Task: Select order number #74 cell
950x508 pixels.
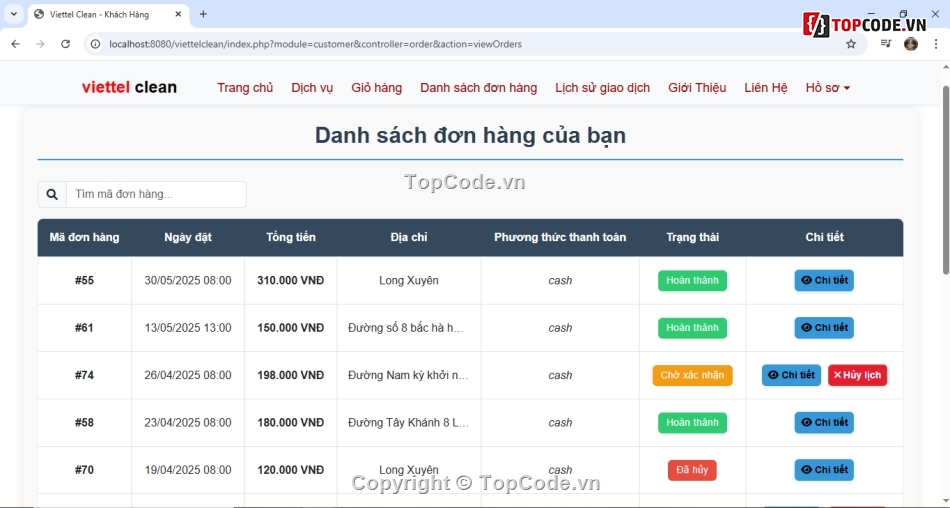Action: 84,375
